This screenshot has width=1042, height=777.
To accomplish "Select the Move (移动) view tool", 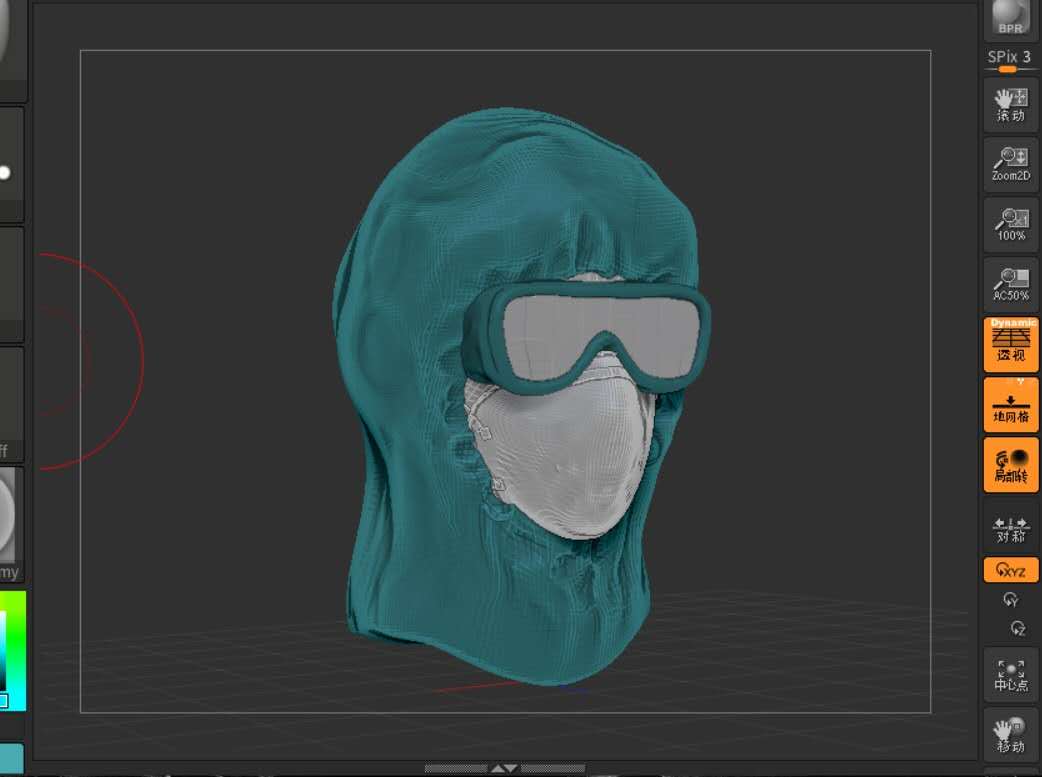I will coord(1011,734).
